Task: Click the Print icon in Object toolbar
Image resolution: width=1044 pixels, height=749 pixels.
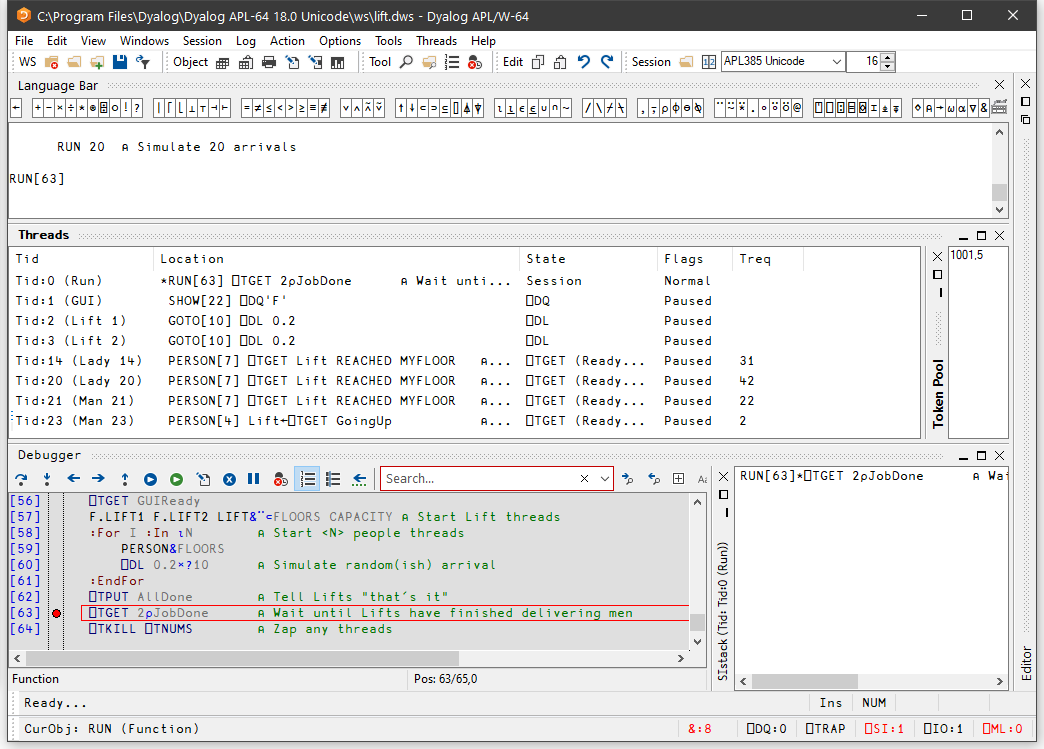Action: pyautogui.click(x=268, y=62)
